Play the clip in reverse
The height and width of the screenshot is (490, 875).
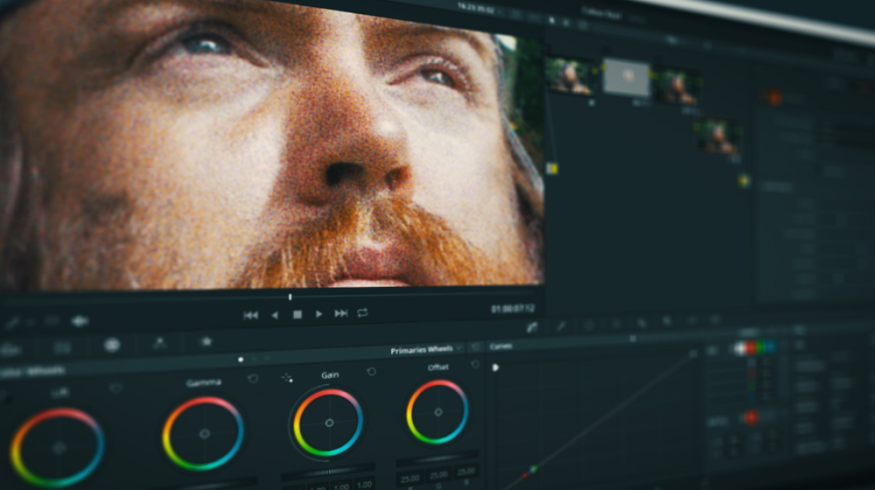click(275, 314)
